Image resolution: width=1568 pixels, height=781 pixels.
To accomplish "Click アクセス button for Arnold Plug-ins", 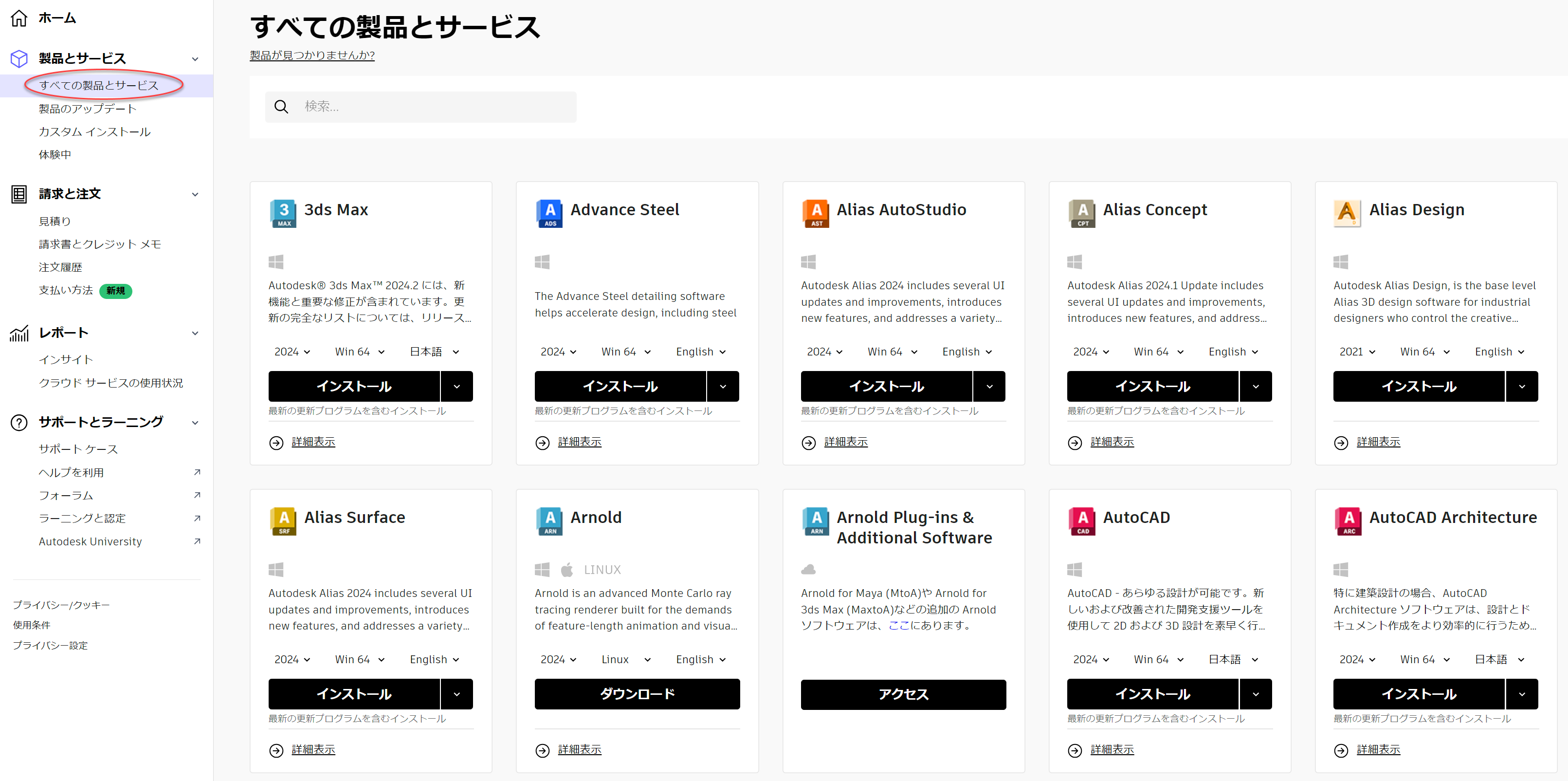I will [x=903, y=694].
